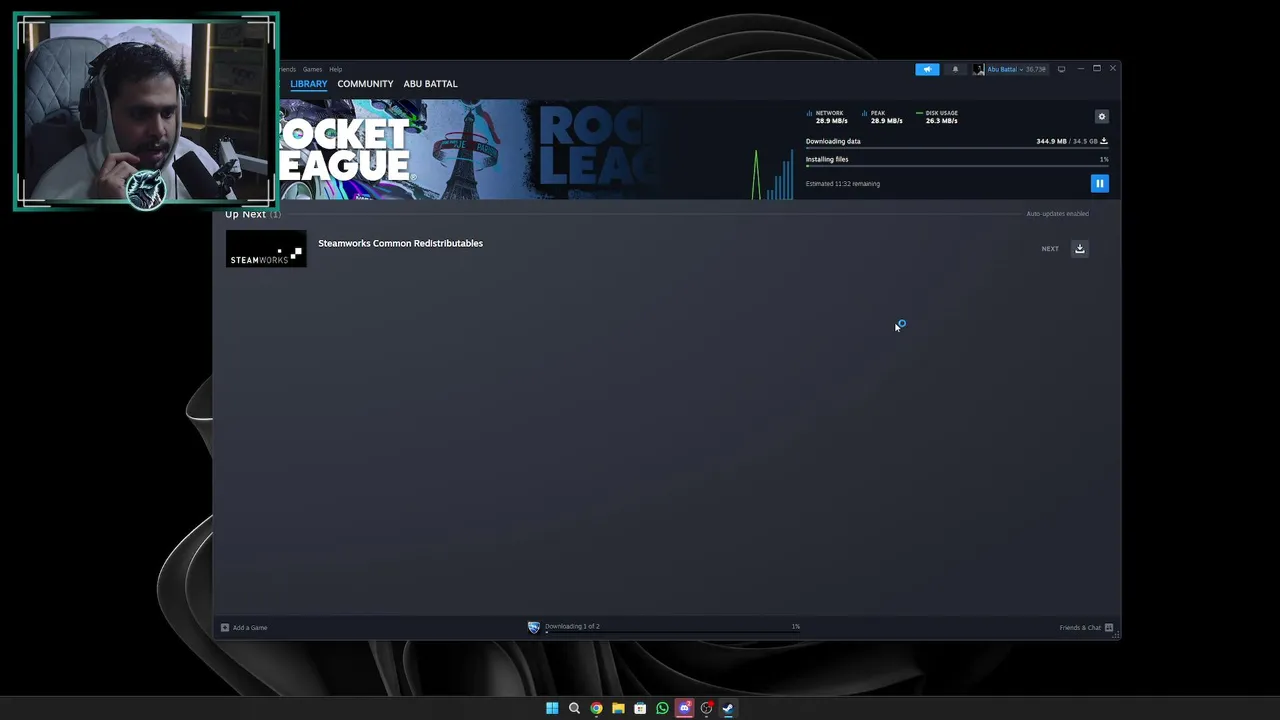This screenshot has width=1280, height=720.
Task: Open the Help menu
Action: point(336,69)
